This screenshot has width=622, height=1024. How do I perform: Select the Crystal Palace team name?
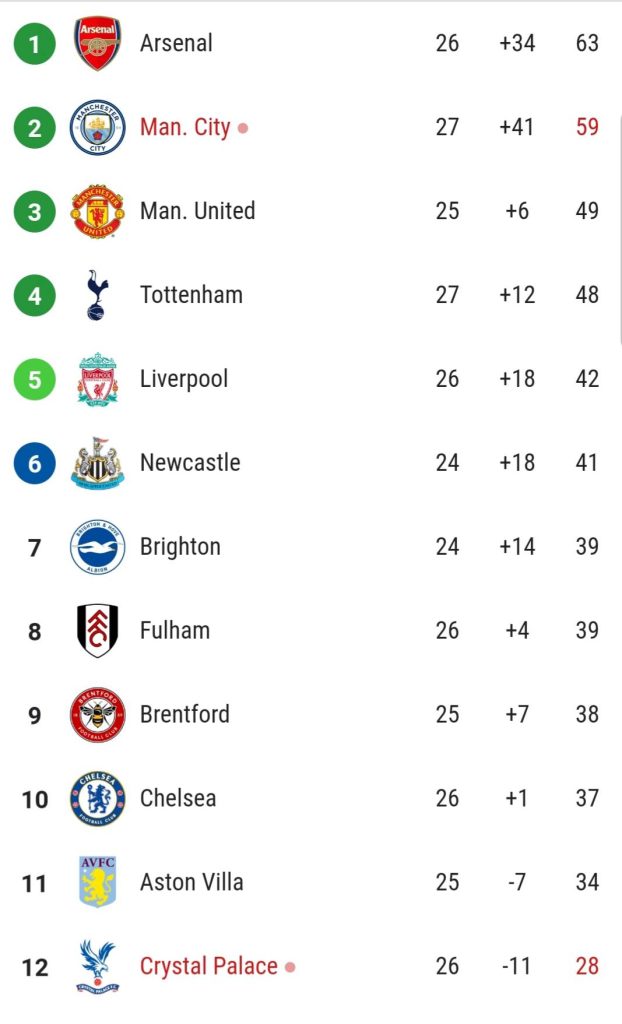[209, 967]
